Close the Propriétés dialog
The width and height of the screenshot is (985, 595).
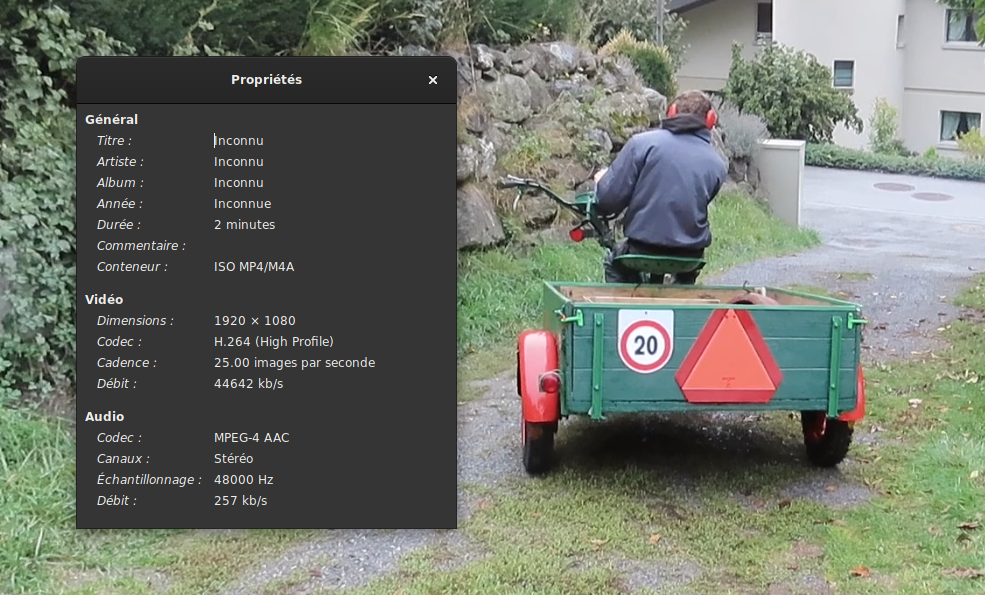point(433,80)
